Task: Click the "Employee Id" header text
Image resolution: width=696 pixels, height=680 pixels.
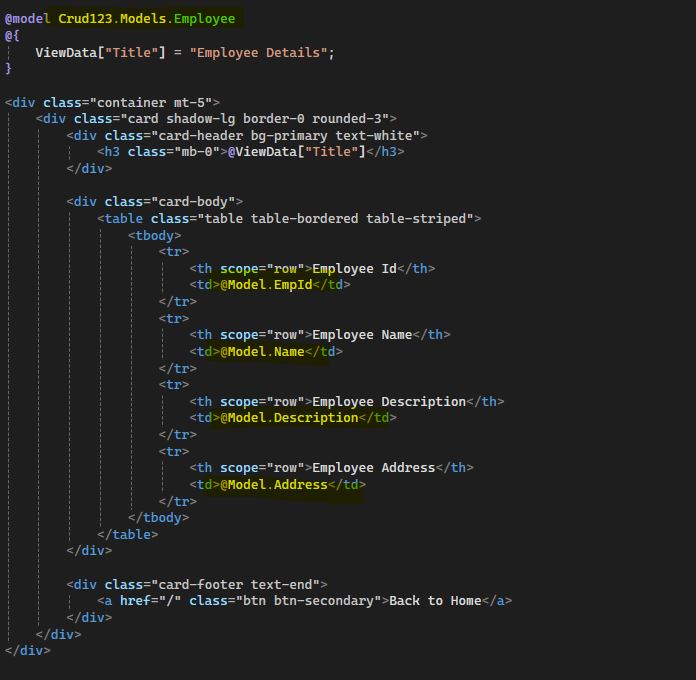Action: point(354,268)
